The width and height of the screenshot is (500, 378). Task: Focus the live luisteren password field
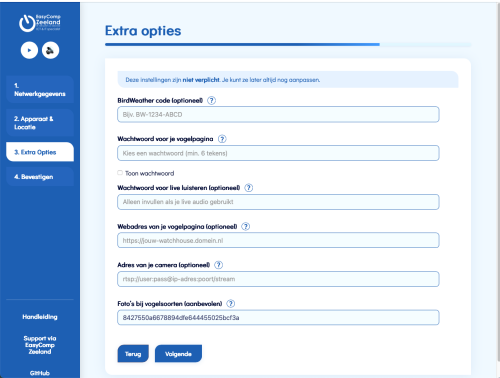click(x=278, y=202)
